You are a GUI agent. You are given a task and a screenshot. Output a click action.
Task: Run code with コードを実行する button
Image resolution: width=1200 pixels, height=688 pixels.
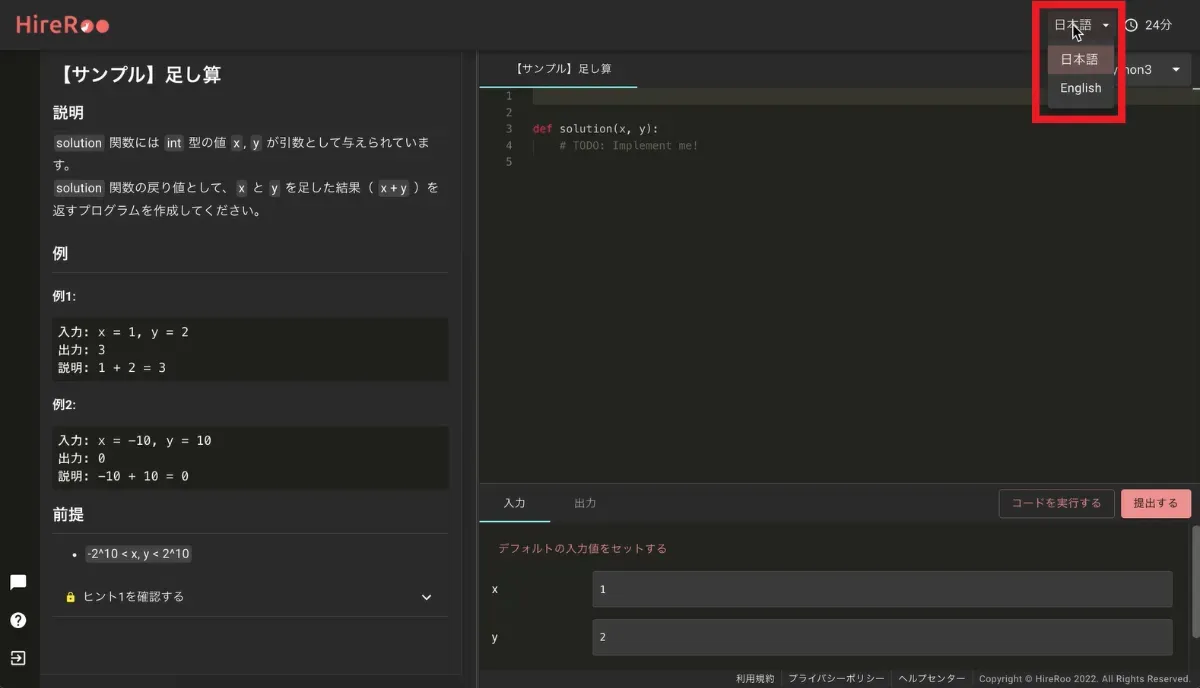(x=1056, y=503)
